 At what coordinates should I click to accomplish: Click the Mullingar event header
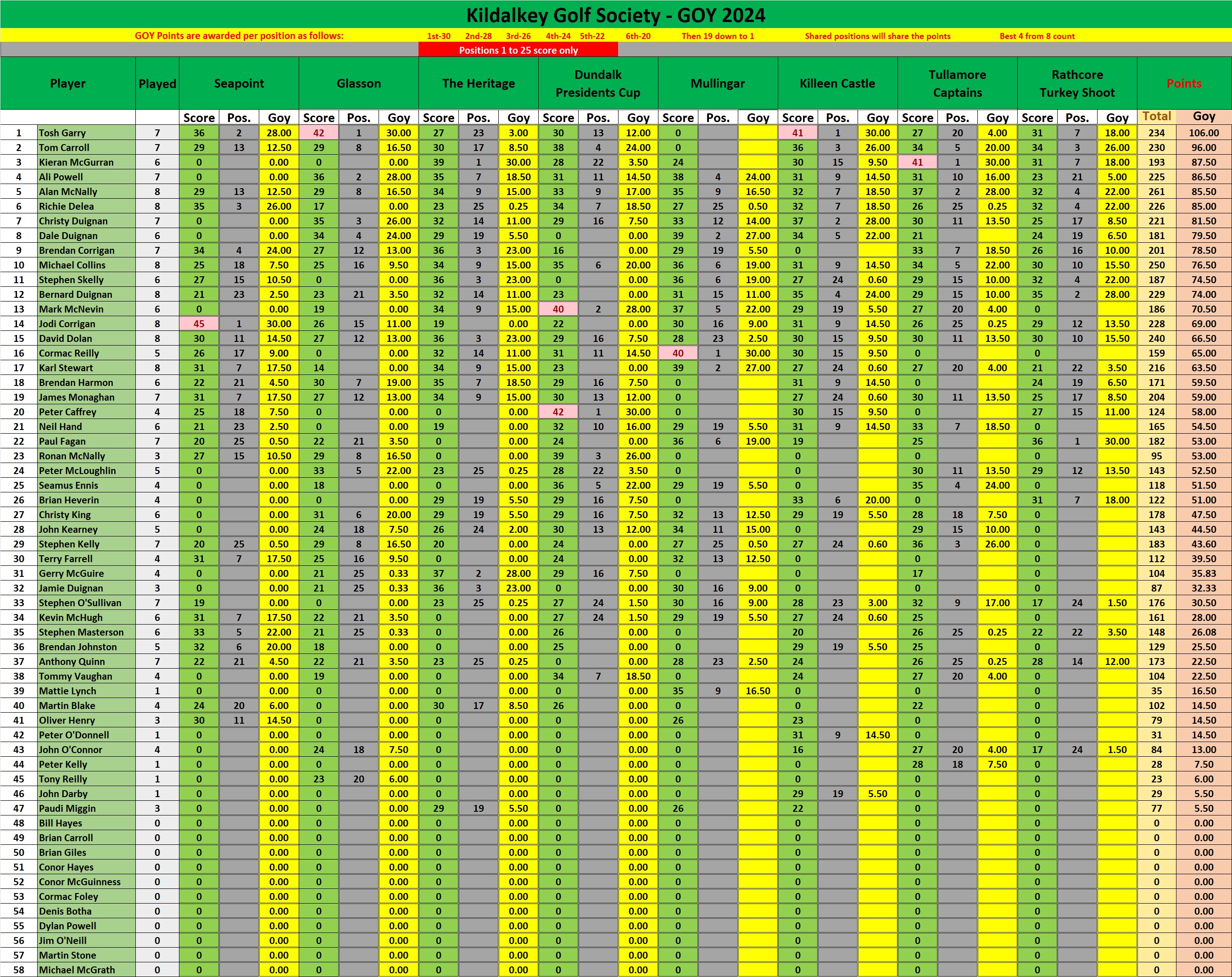click(x=718, y=84)
